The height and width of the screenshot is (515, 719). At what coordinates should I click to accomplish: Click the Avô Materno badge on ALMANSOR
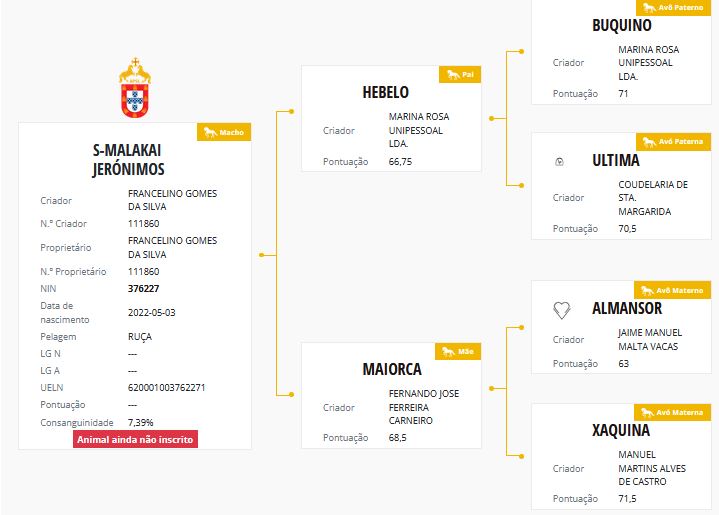(x=672, y=290)
